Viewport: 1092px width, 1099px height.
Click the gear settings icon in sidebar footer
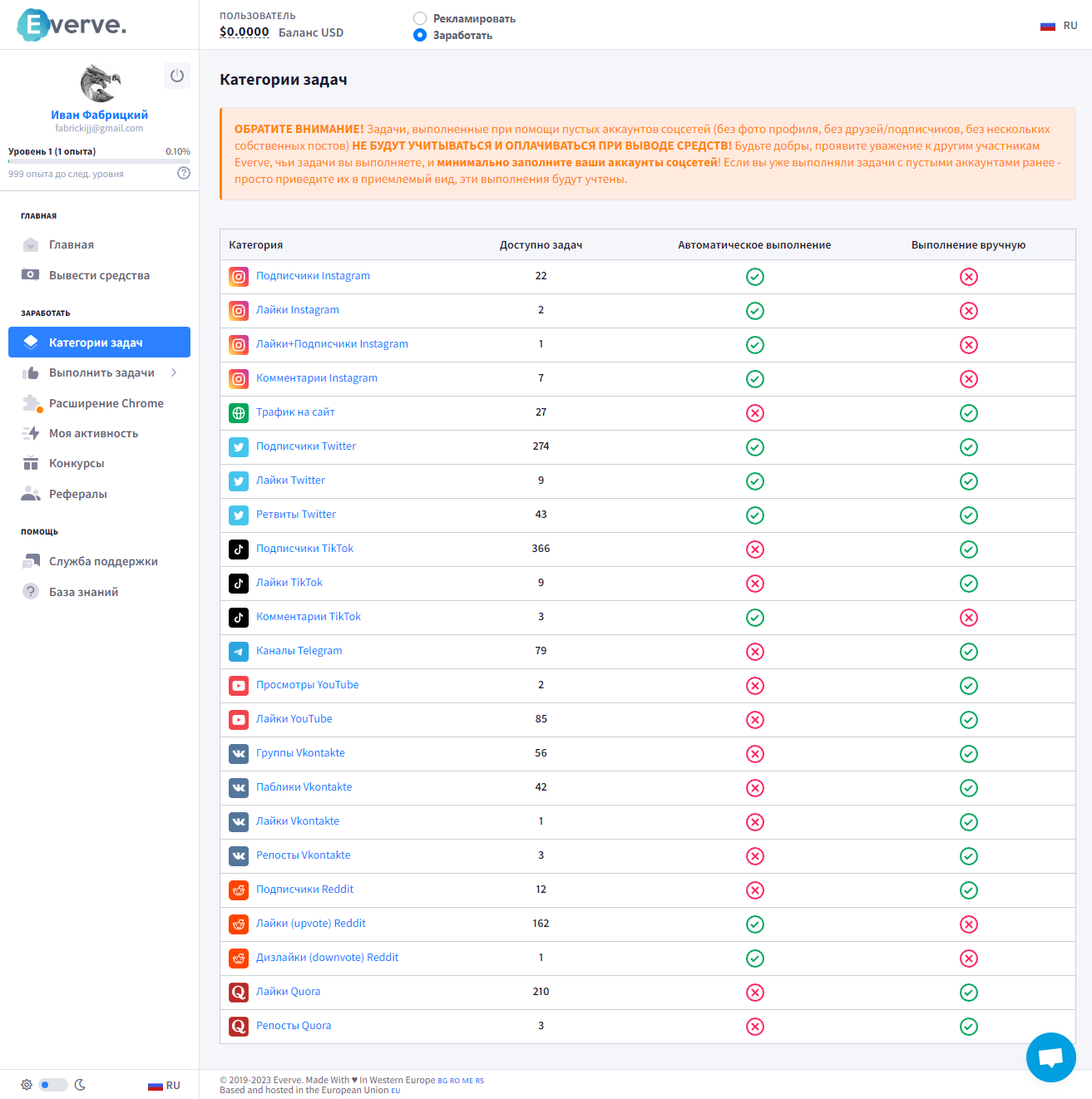[x=27, y=1085]
